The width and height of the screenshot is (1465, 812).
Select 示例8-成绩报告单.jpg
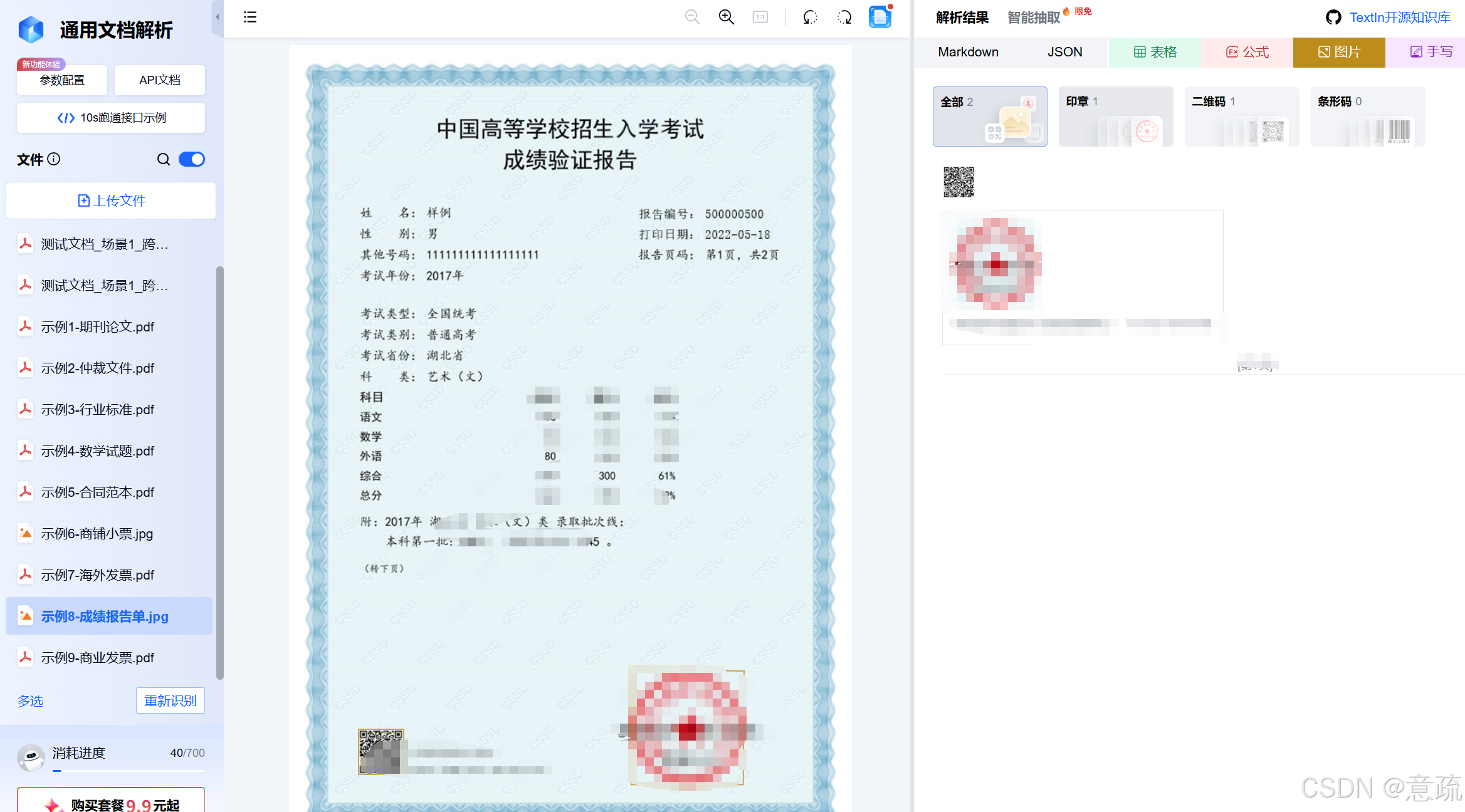point(109,617)
